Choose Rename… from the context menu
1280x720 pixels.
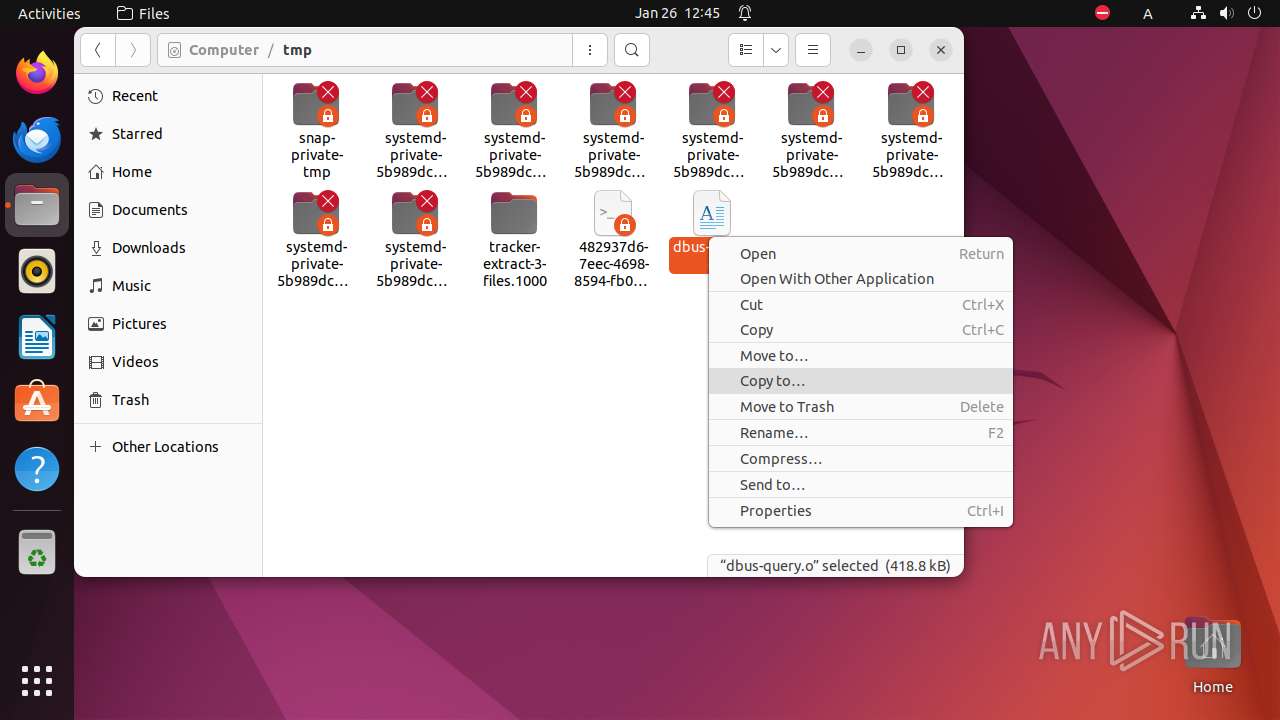860,433
